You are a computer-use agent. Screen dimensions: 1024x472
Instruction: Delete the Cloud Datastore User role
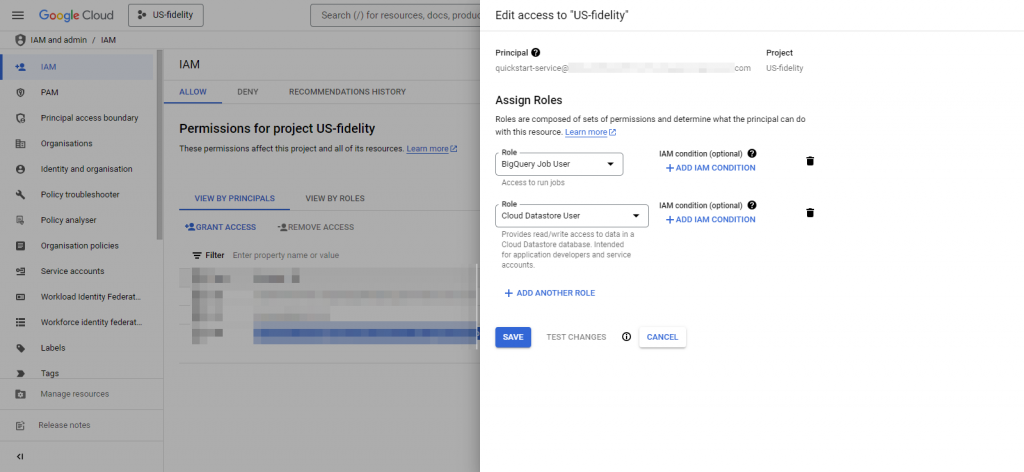coord(810,212)
